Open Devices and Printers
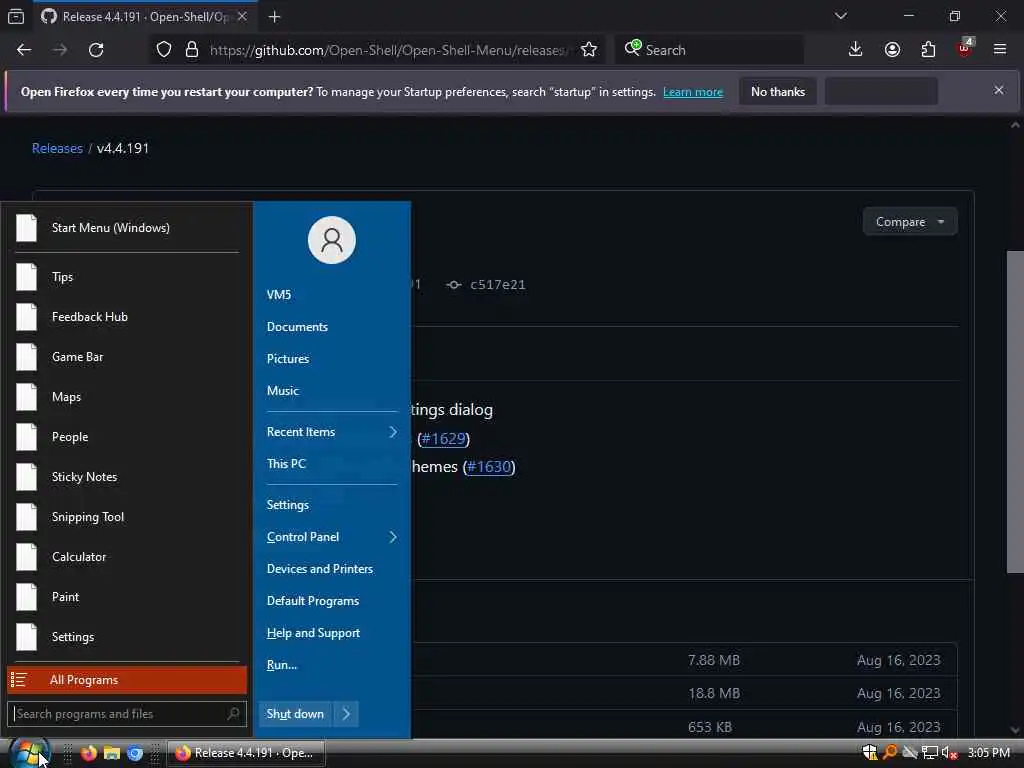 tap(332, 569)
